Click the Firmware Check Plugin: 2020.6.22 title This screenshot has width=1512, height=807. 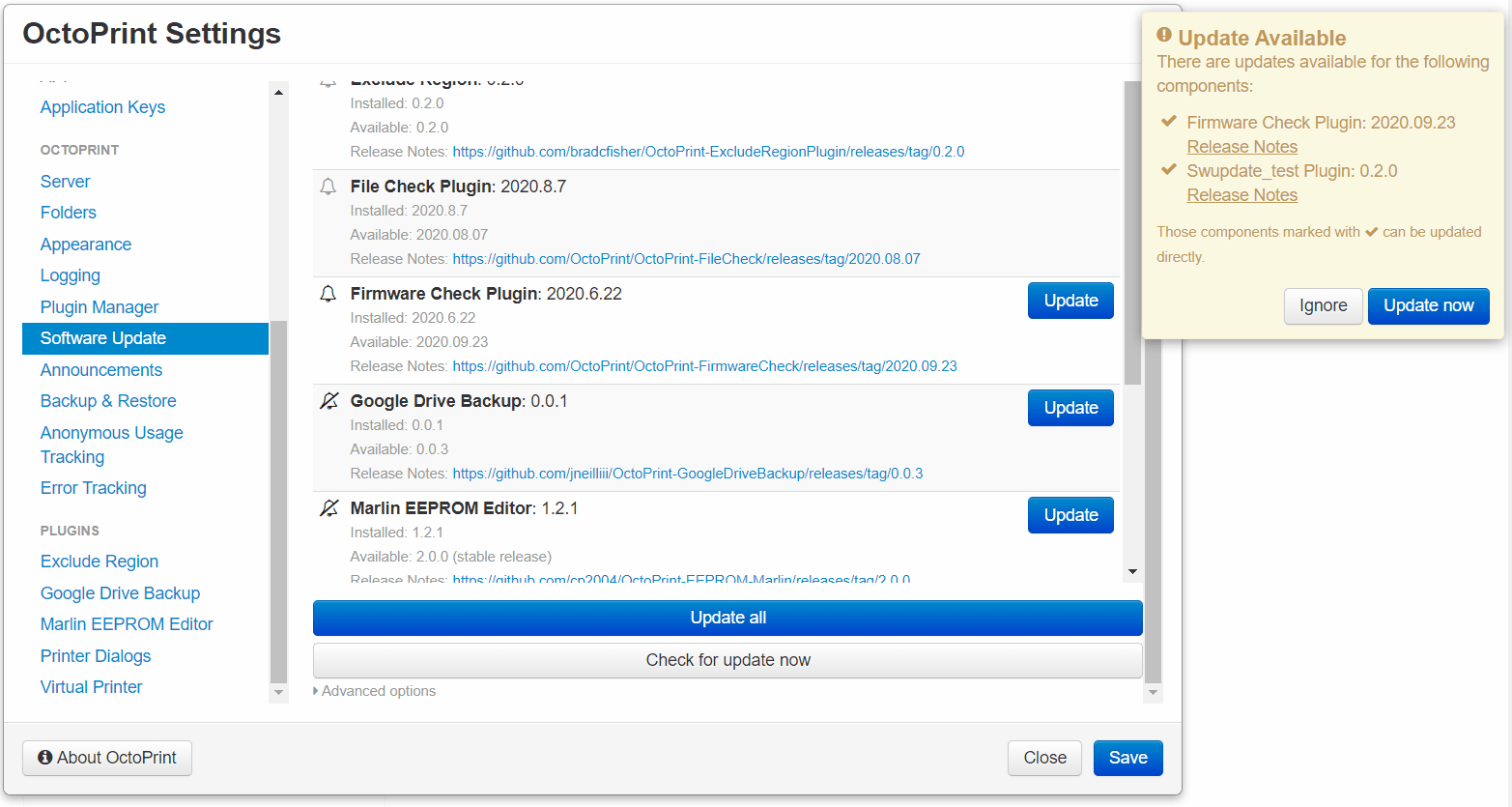click(x=486, y=294)
